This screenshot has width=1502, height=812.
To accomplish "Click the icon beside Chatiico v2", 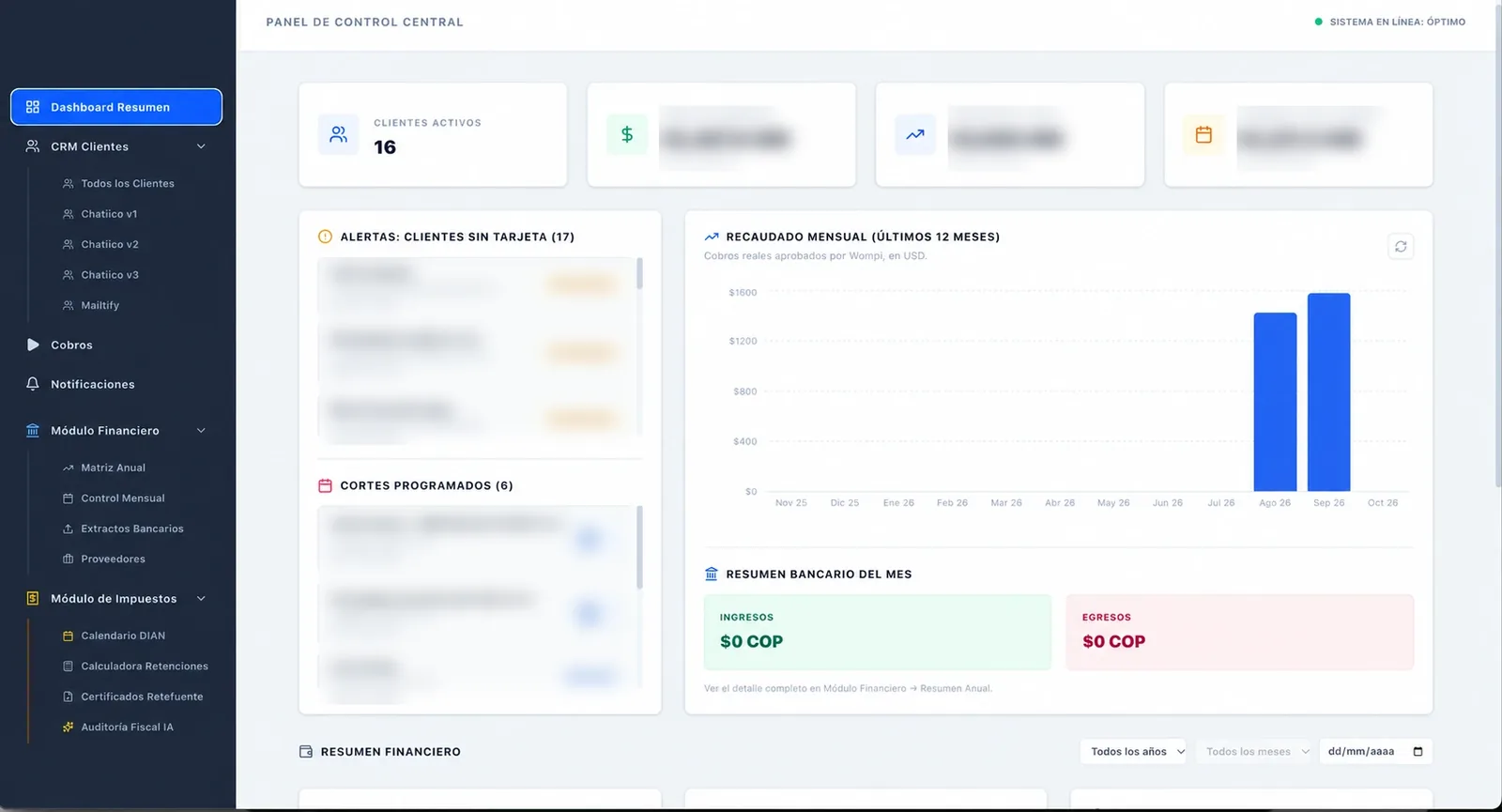I will tap(68, 245).
